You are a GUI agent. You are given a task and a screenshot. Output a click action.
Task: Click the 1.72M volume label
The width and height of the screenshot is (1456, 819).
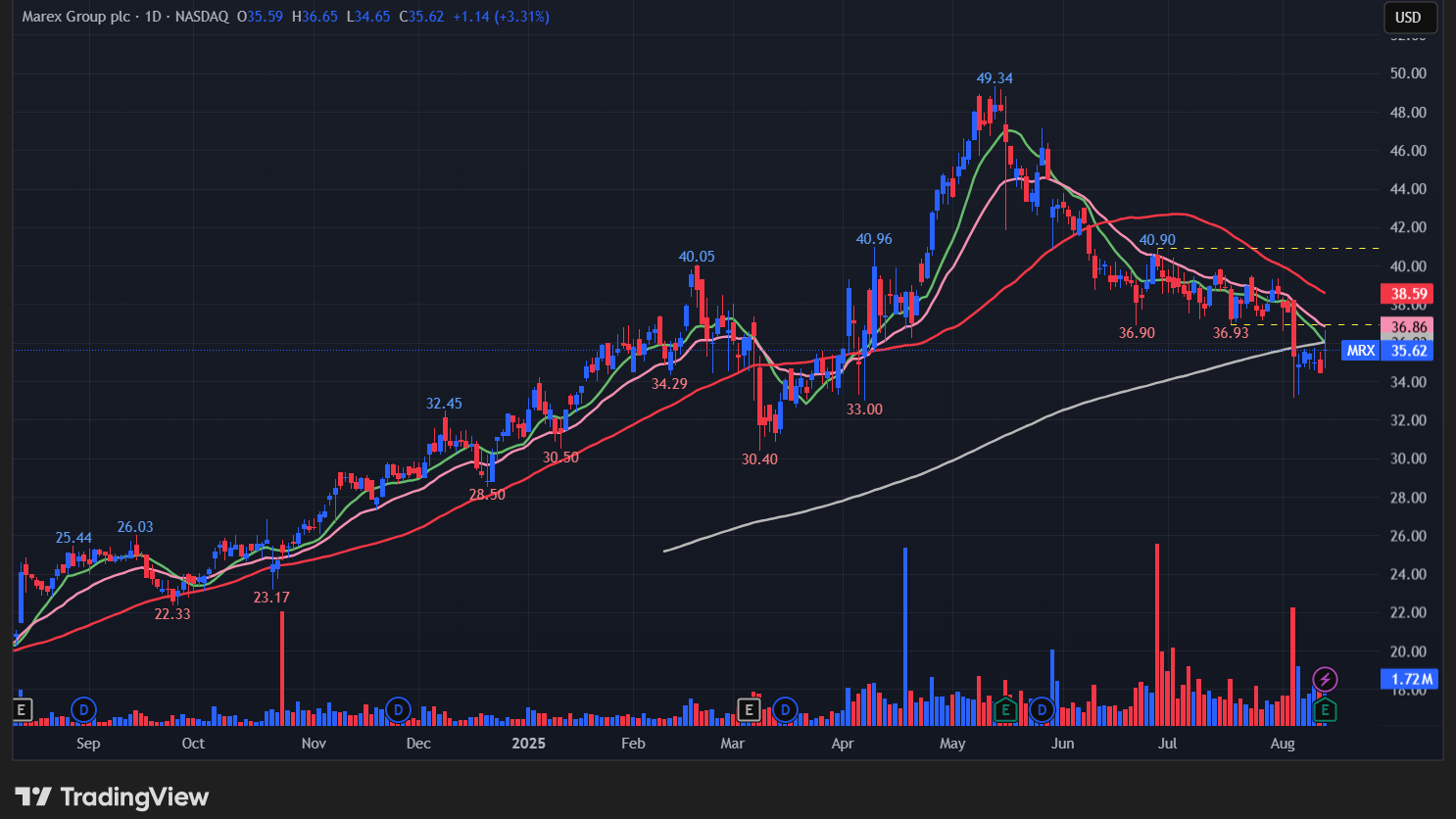point(1409,679)
